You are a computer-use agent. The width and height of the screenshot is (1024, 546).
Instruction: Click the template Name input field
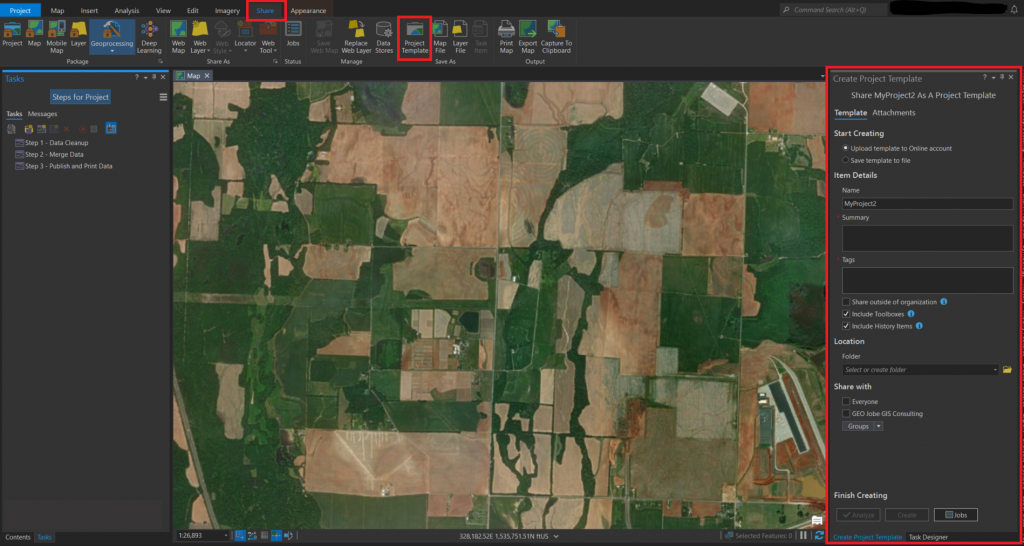(x=927, y=204)
